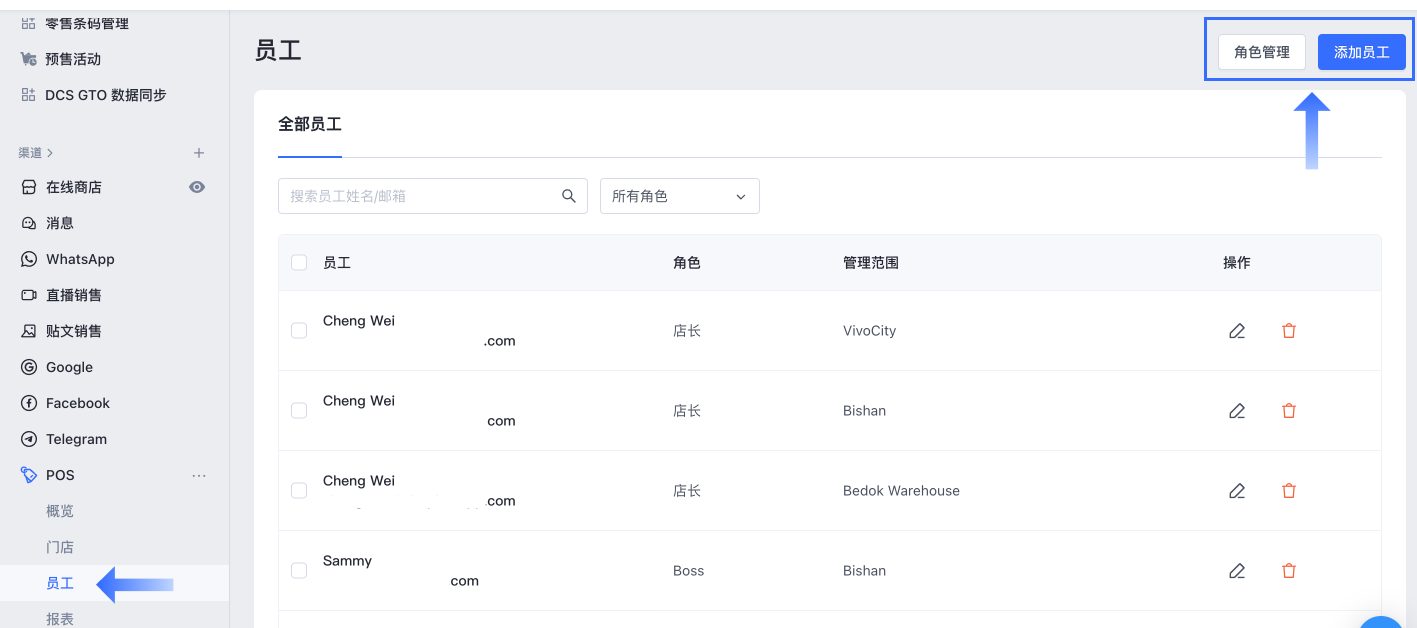Check the select-all employees checkbox
The width and height of the screenshot is (1417, 628).
click(299, 263)
